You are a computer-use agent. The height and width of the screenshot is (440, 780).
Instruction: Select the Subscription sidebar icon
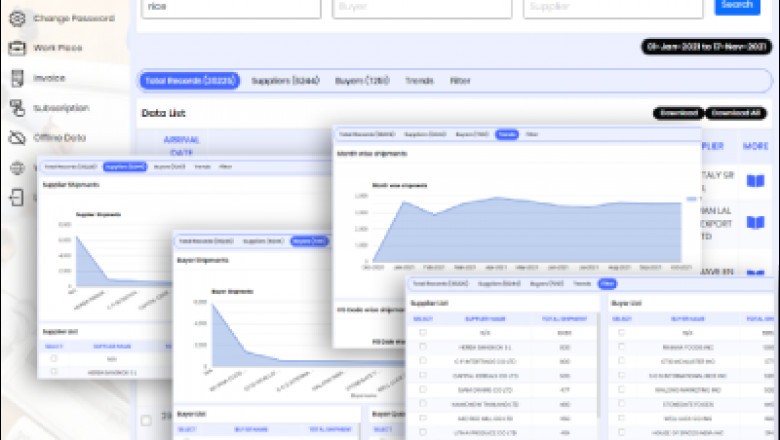(x=17, y=108)
